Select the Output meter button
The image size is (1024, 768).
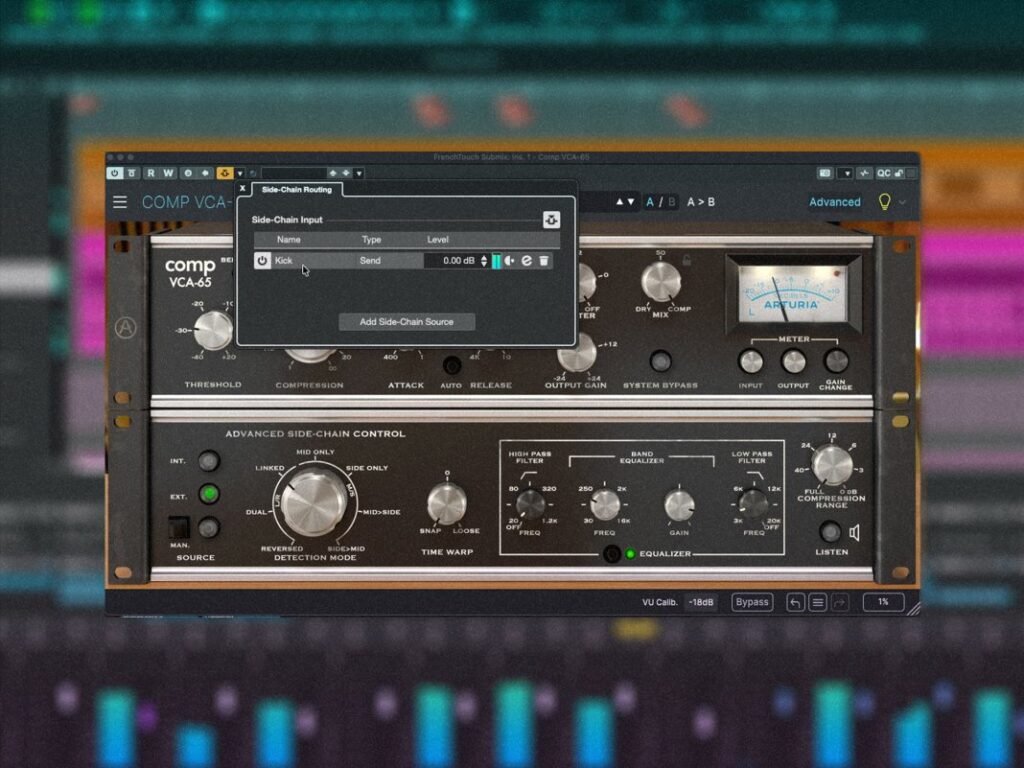(x=793, y=361)
